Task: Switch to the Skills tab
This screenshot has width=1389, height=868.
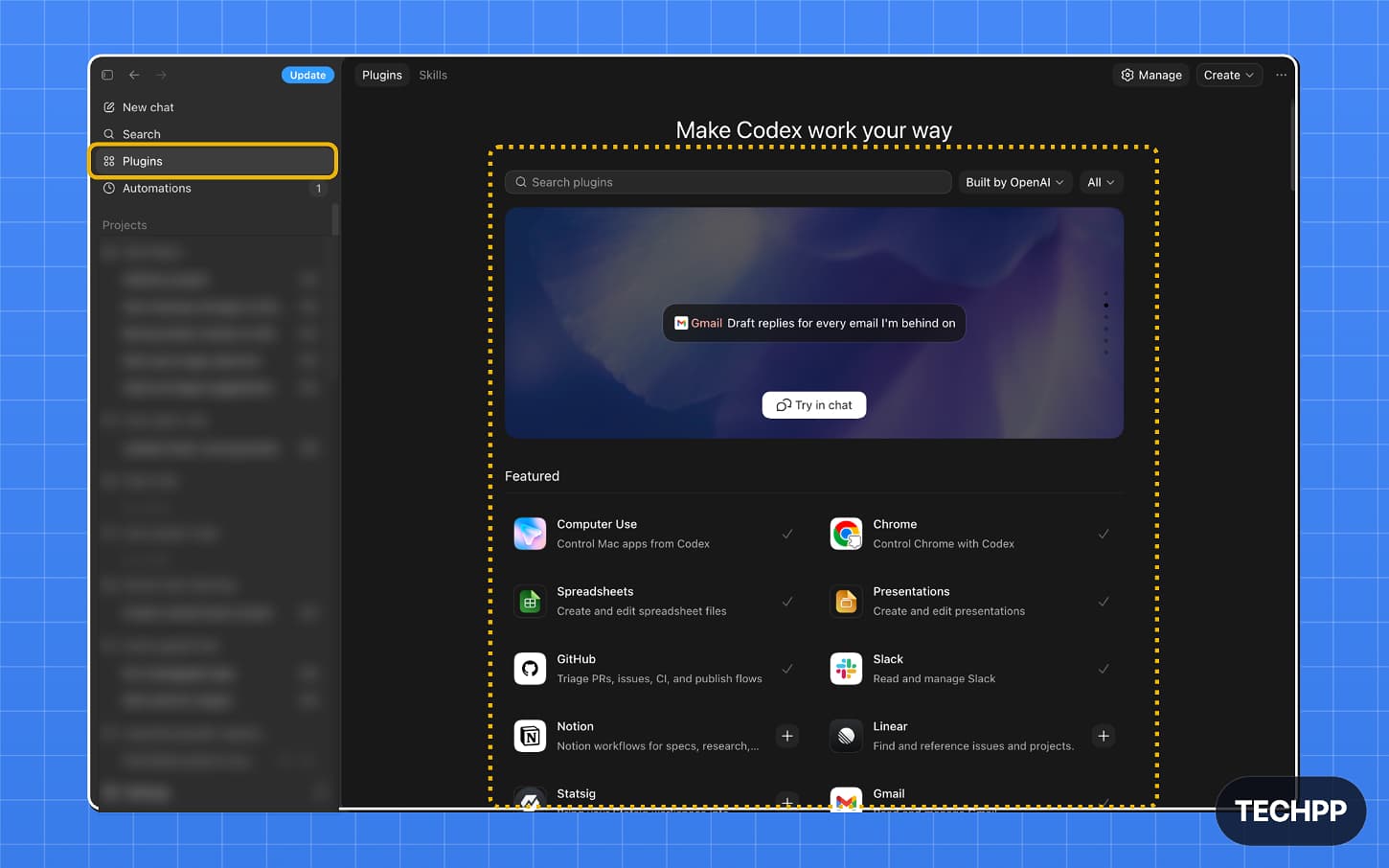Action: coord(433,75)
